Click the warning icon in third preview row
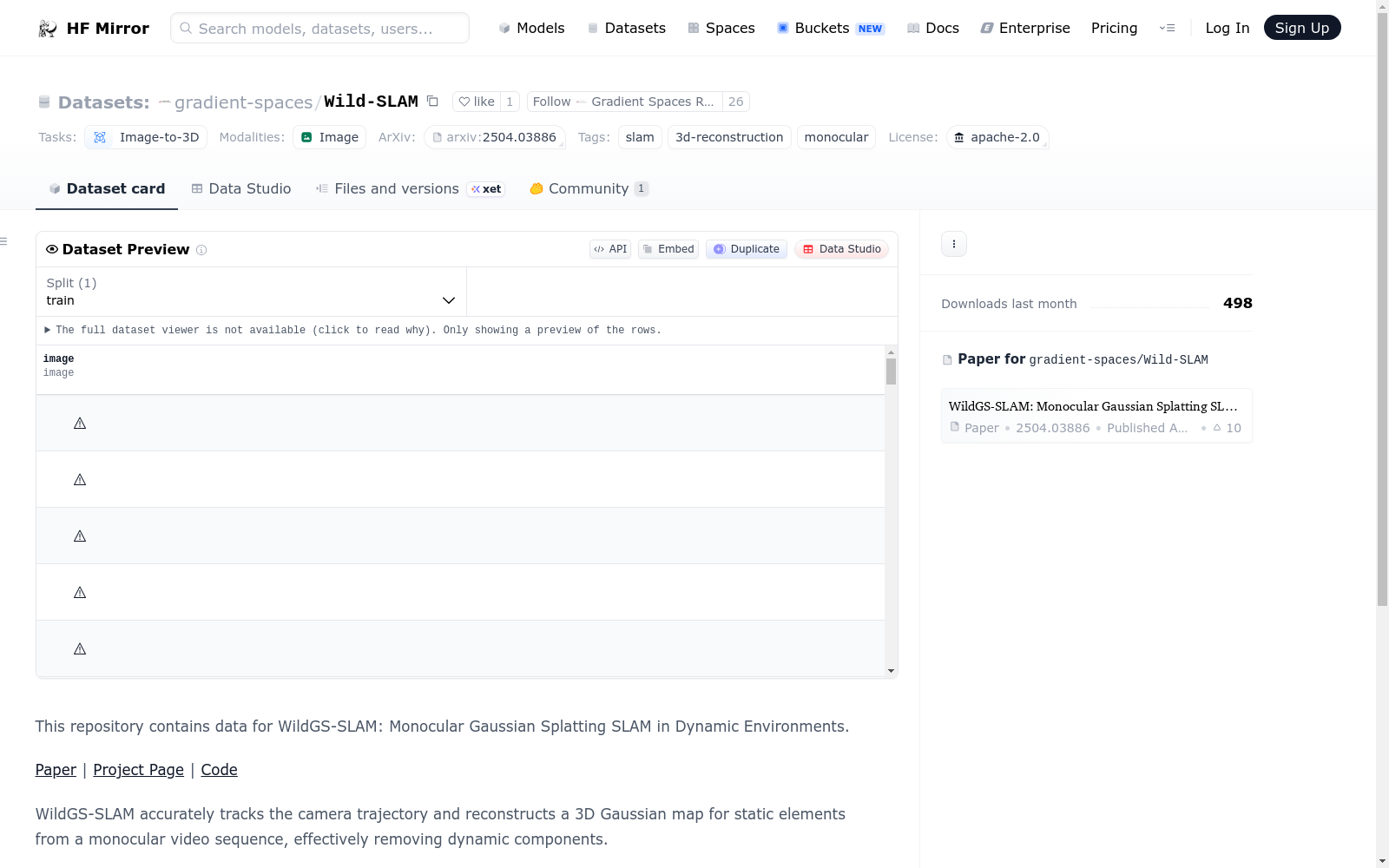This screenshot has height=868, width=1389. [80, 536]
